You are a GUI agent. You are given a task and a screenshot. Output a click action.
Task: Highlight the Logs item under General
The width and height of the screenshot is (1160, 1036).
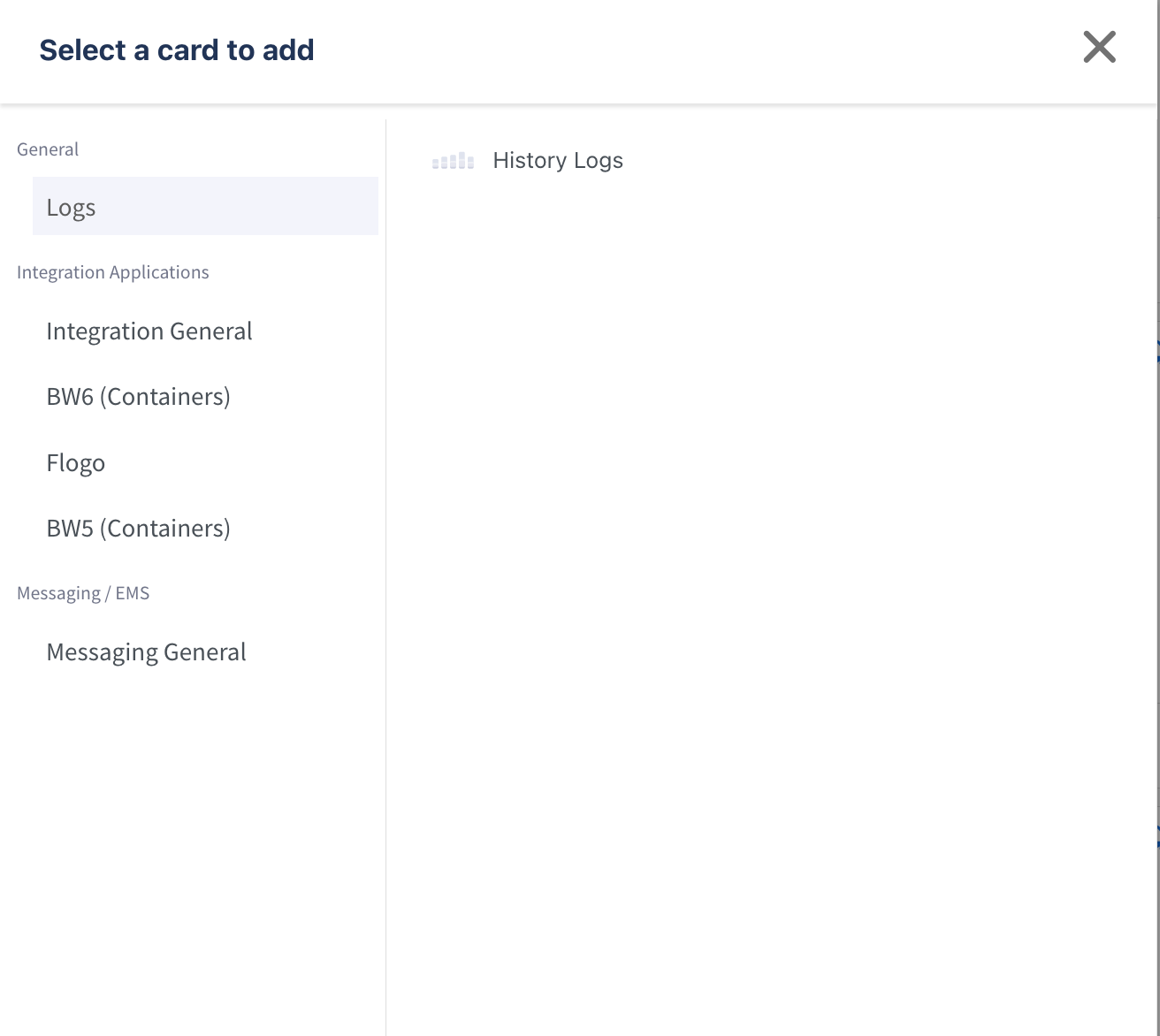coord(71,208)
